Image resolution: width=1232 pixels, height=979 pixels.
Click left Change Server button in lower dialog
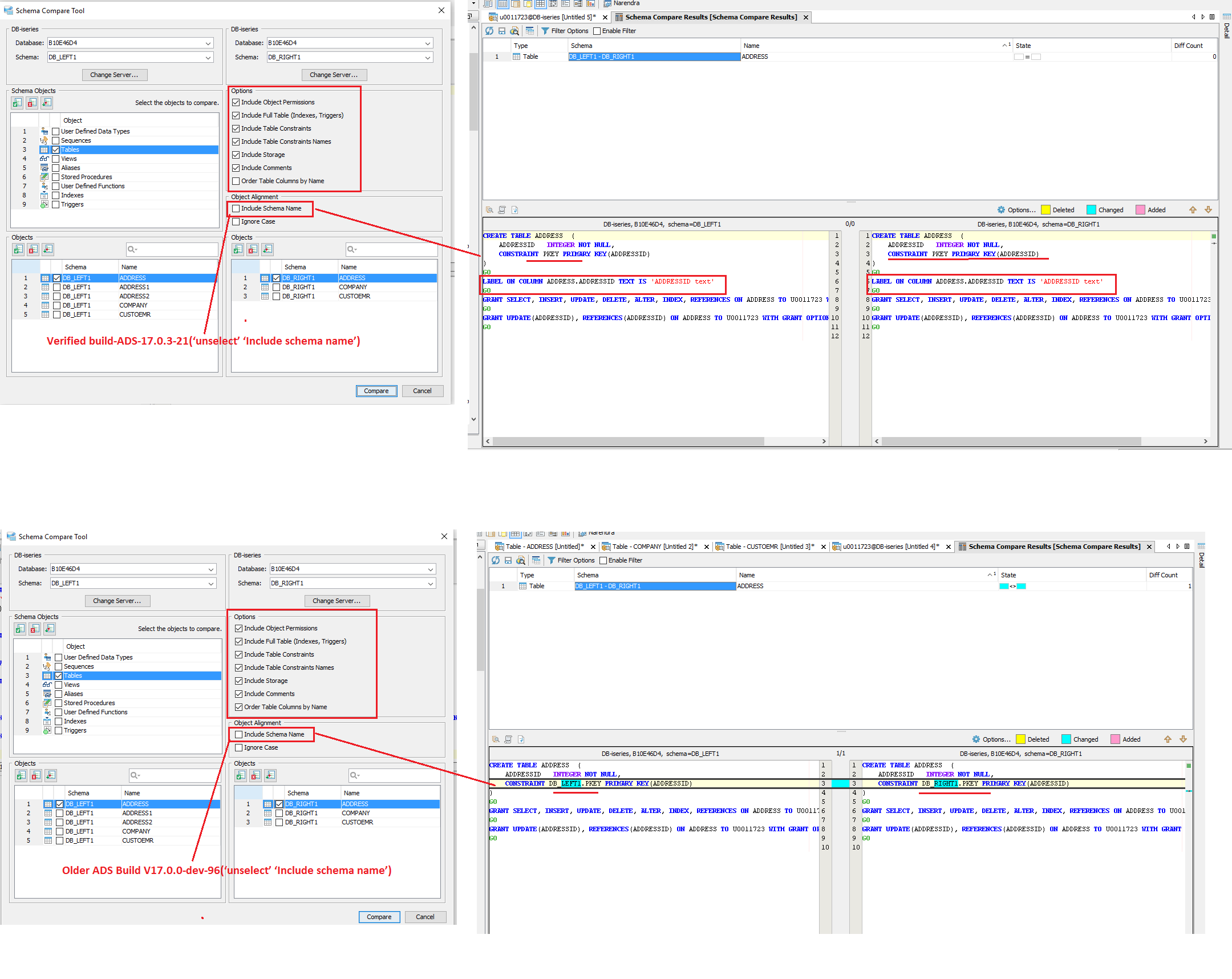117,601
